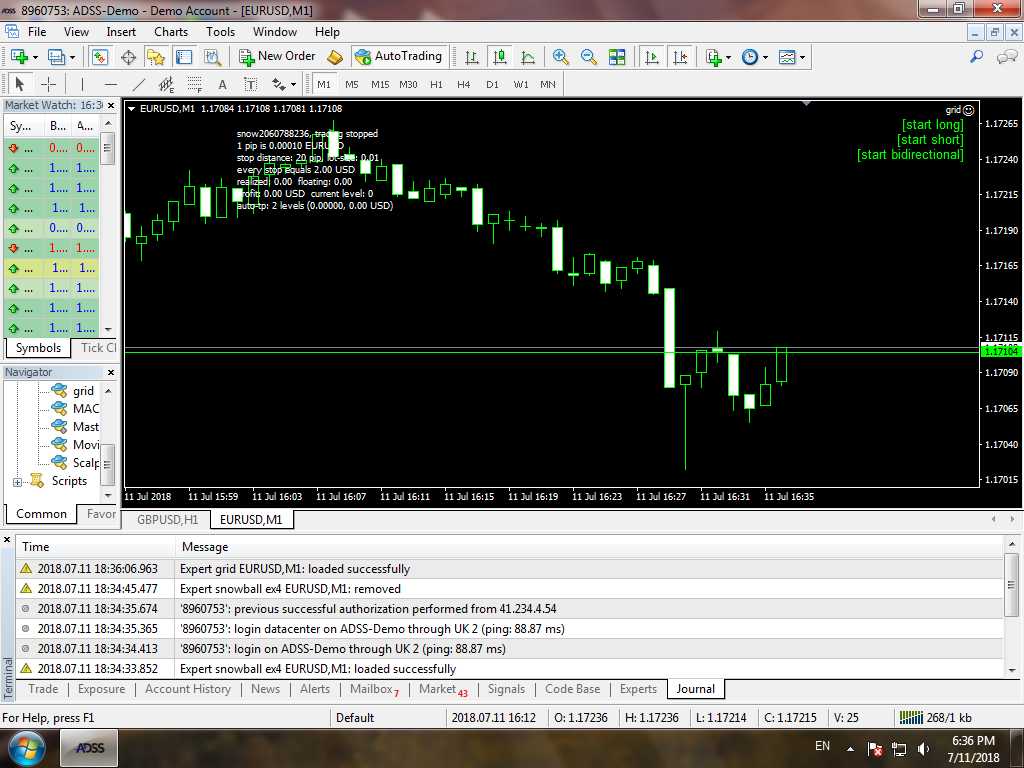1024x768 pixels.
Task: Toggle the AutoTrading button
Action: [x=399, y=57]
